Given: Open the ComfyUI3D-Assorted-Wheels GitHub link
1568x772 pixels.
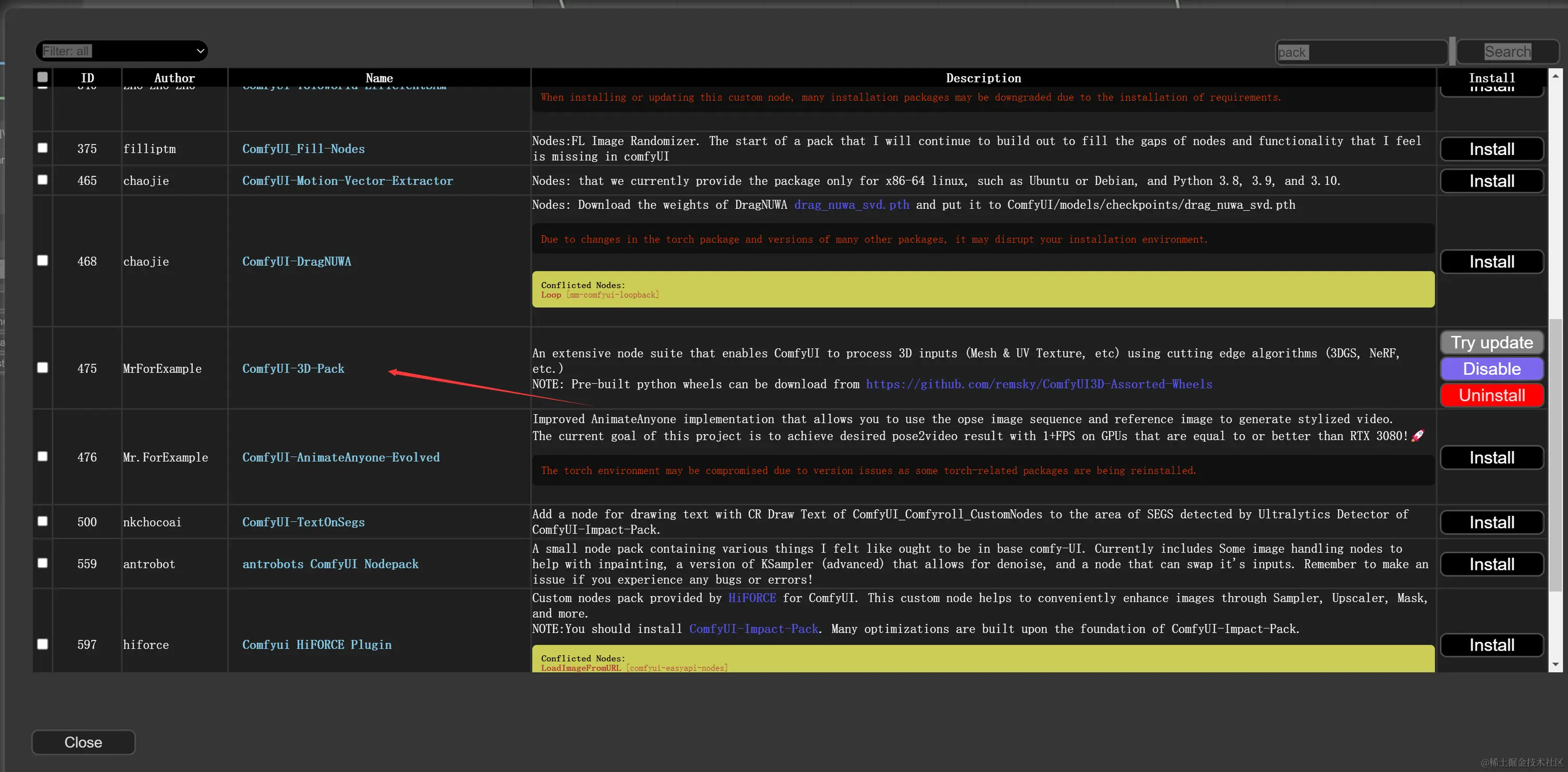Looking at the screenshot, I should [x=1039, y=384].
